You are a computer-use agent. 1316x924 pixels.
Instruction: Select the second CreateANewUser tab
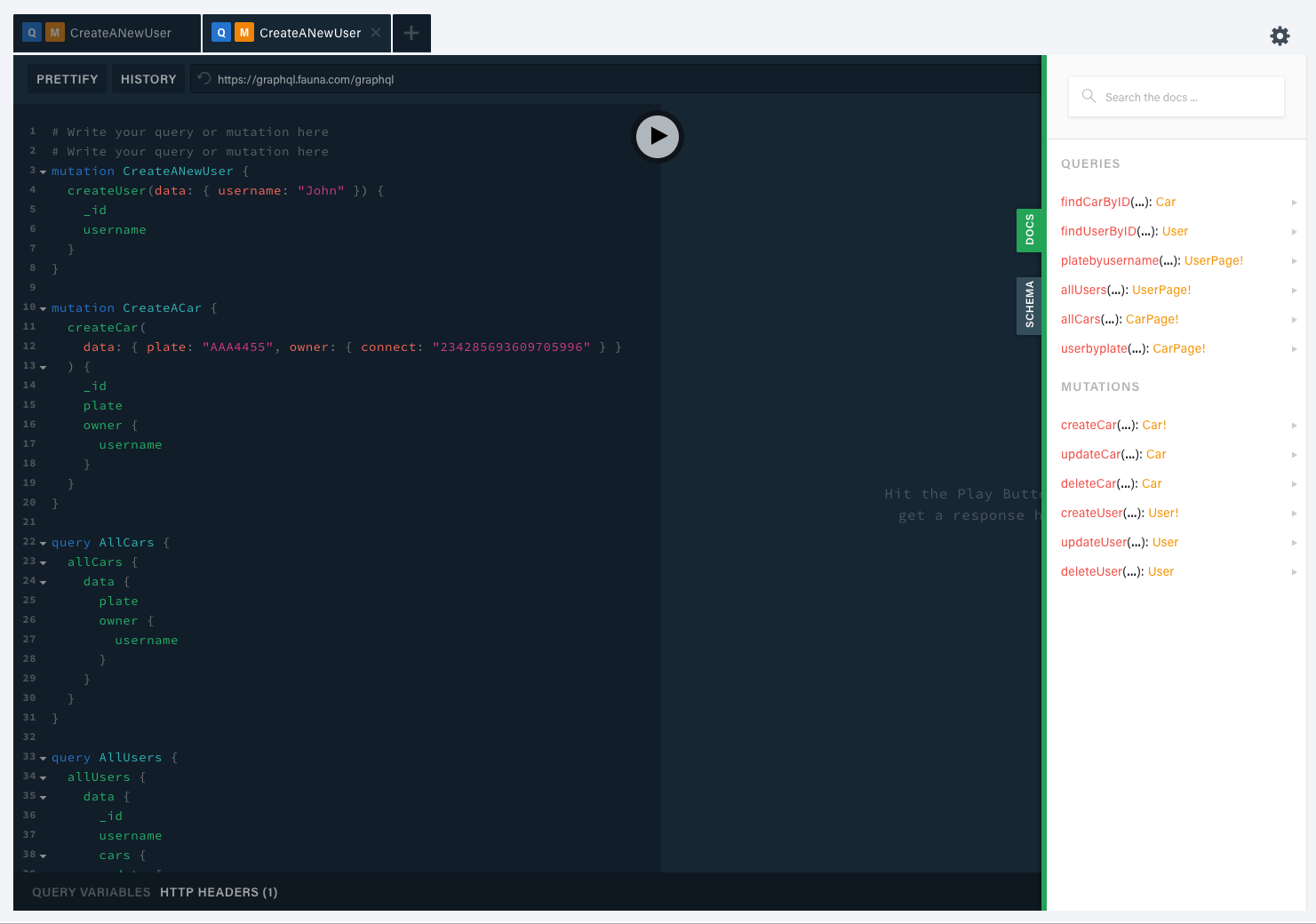tap(297, 33)
